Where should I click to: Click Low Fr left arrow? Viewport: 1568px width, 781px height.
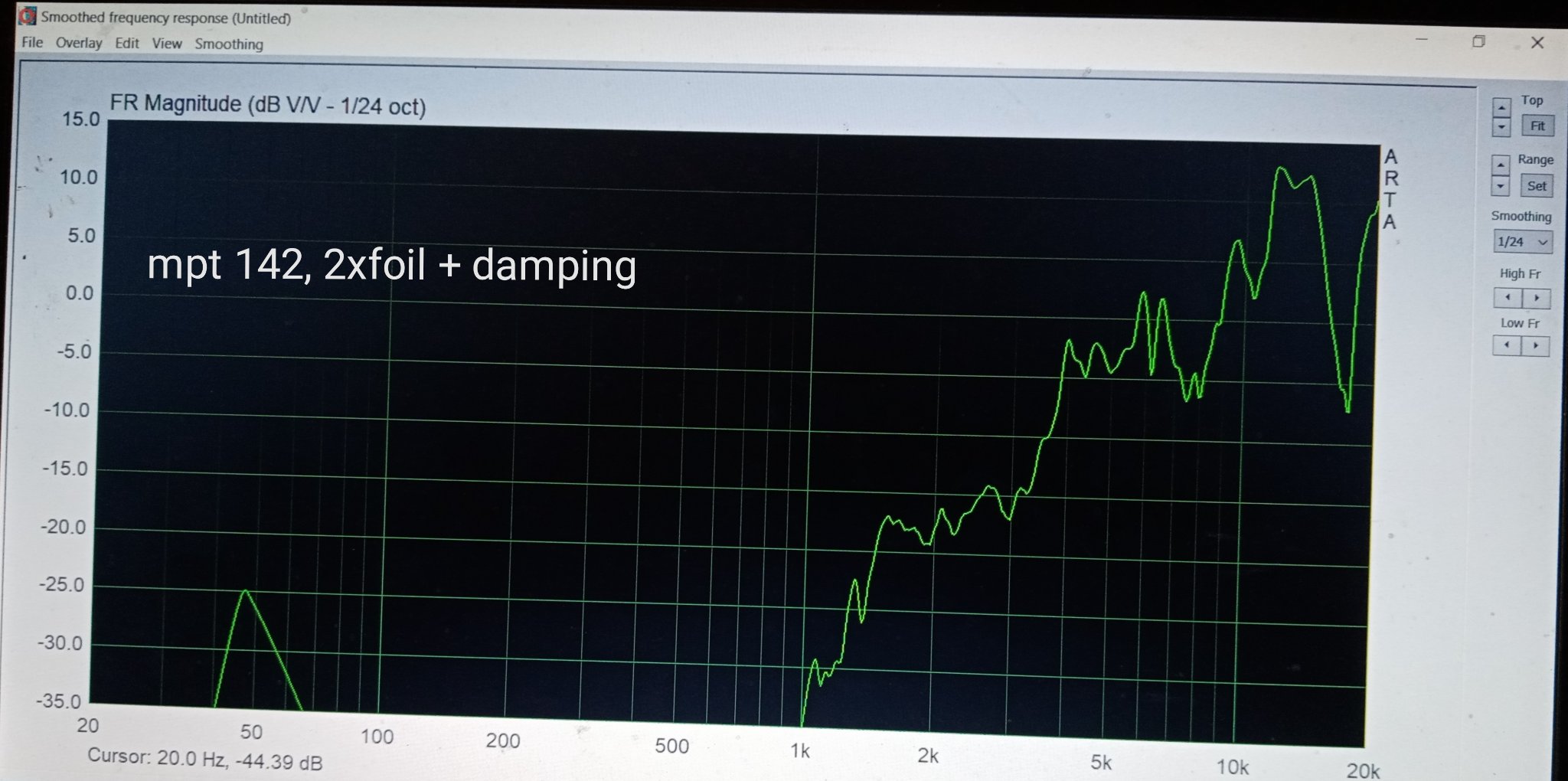1507,345
